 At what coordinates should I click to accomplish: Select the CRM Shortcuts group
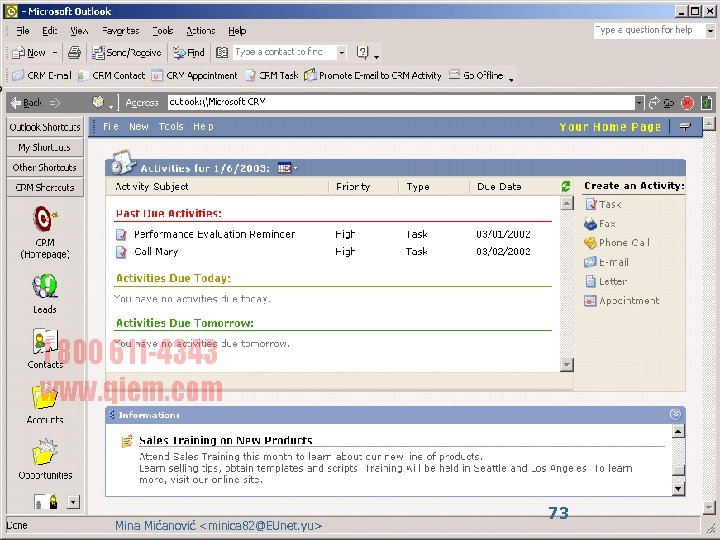point(45,187)
